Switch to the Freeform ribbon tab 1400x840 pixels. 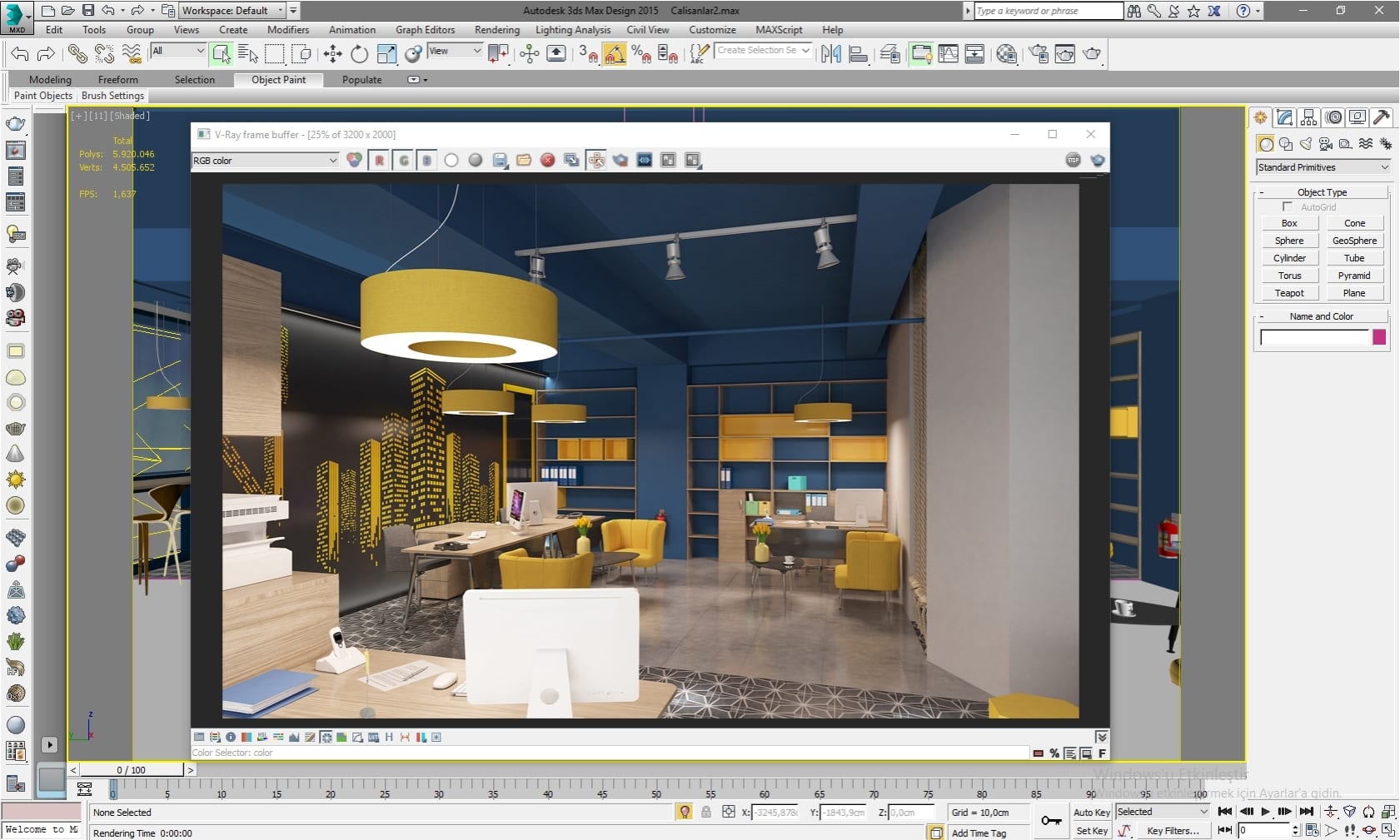tap(117, 80)
